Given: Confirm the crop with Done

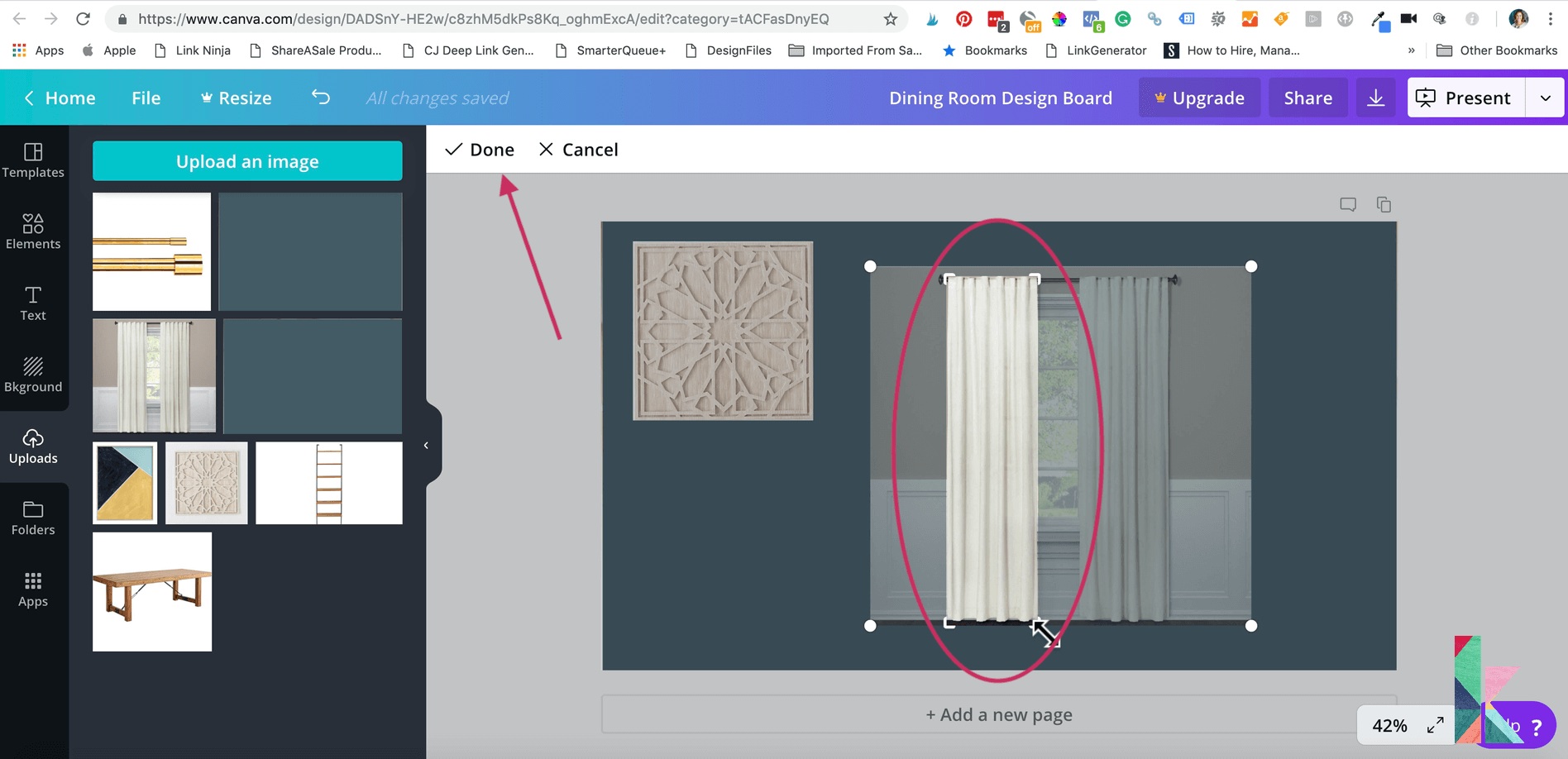Looking at the screenshot, I should click(480, 149).
